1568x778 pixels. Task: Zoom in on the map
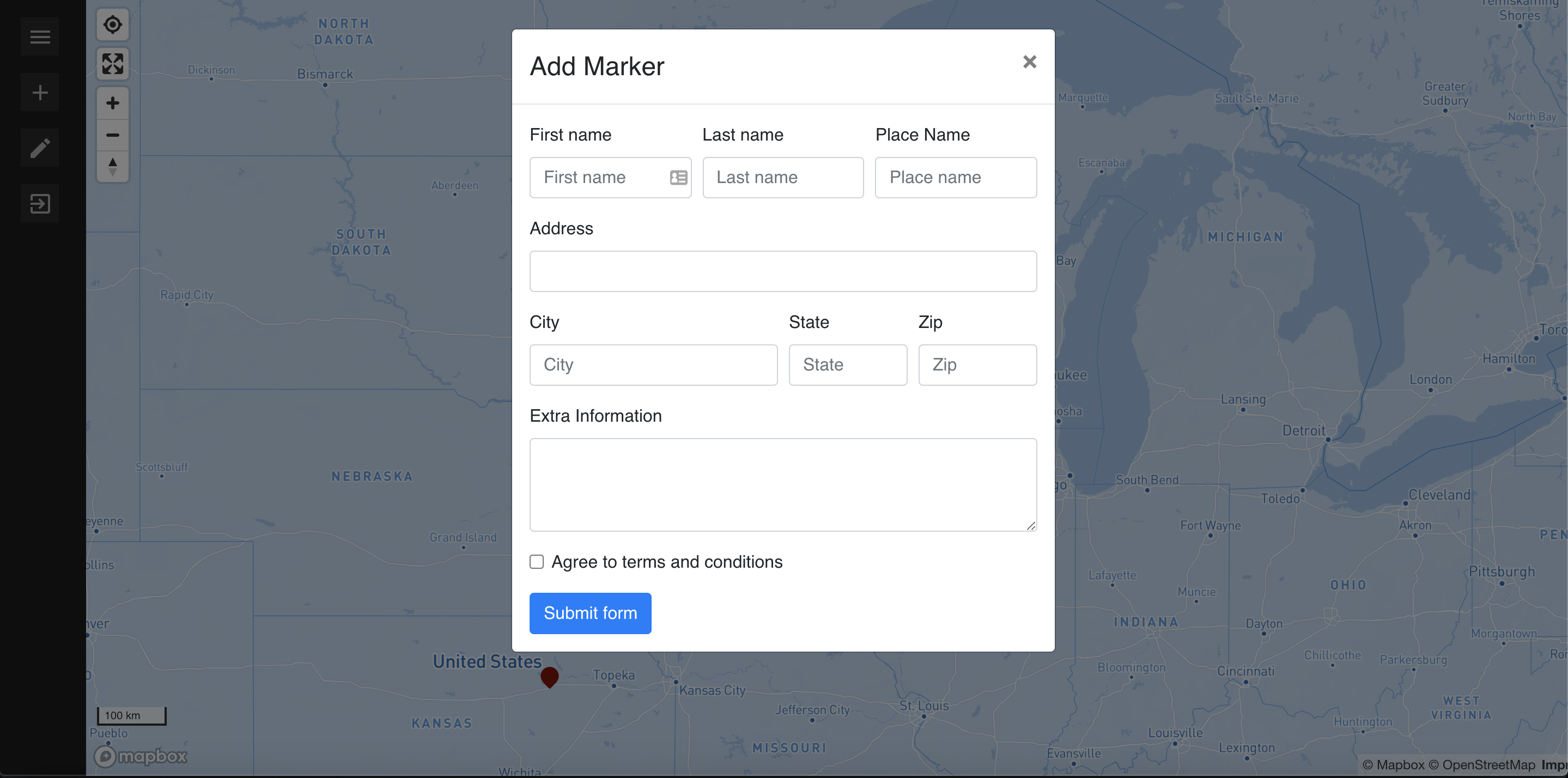click(113, 103)
